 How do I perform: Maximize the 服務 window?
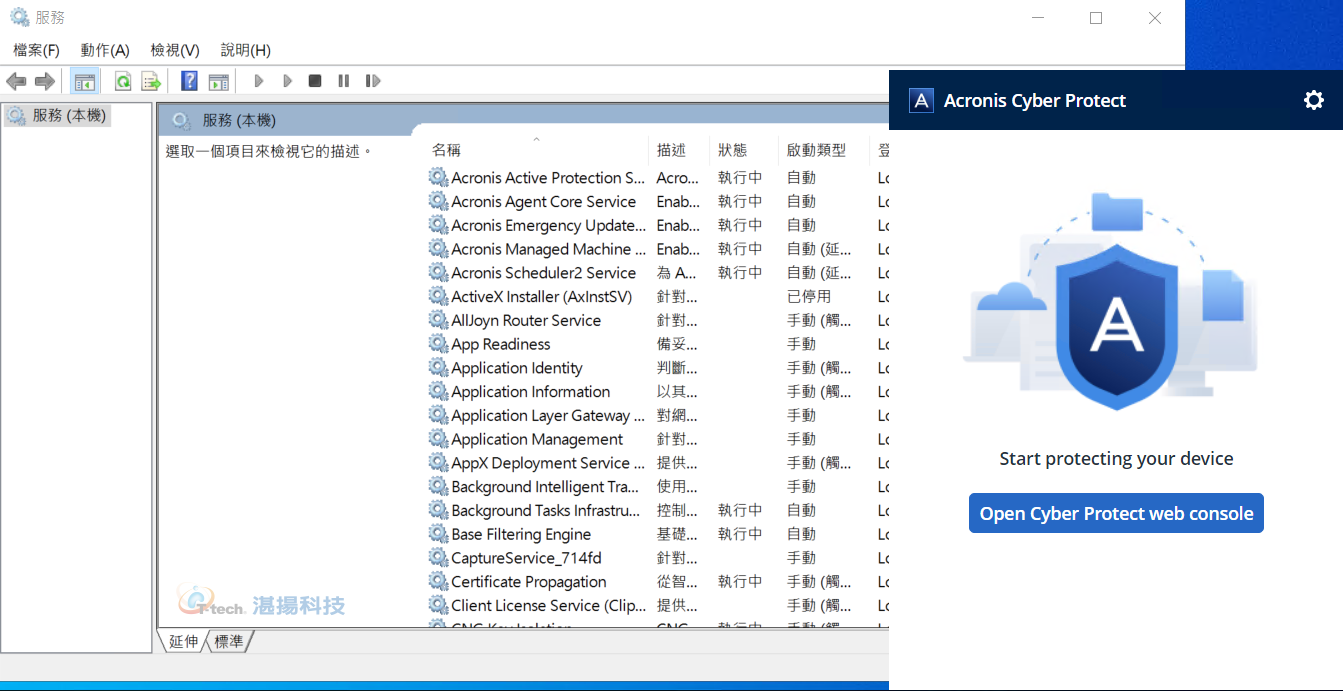coord(1096,18)
